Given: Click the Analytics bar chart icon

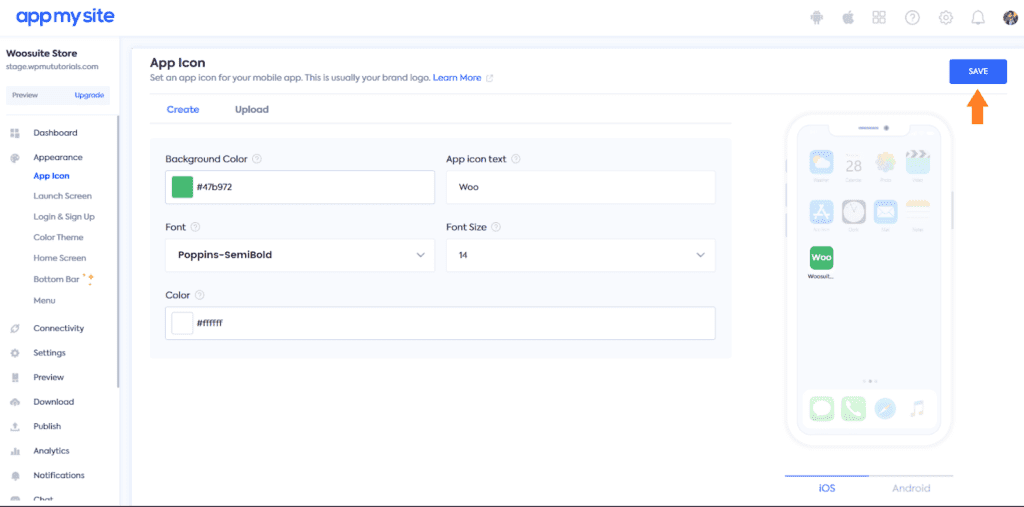Looking at the screenshot, I should (x=15, y=451).
